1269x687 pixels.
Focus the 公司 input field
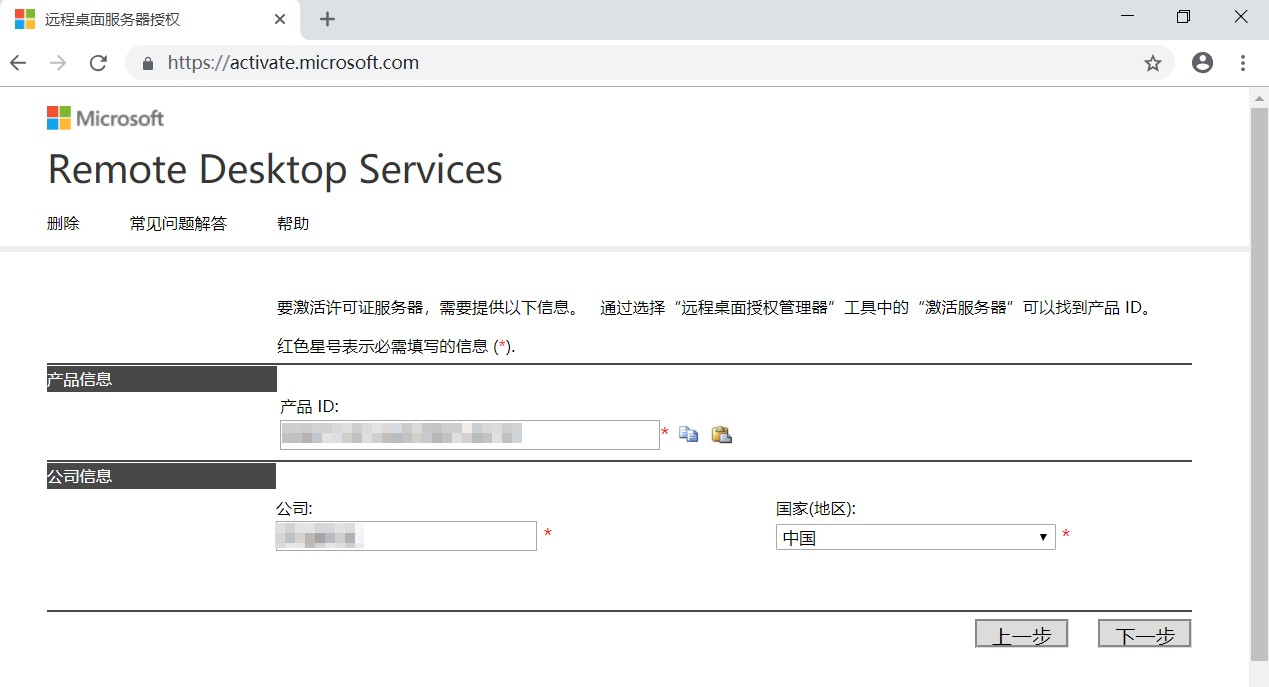[406, 536]
